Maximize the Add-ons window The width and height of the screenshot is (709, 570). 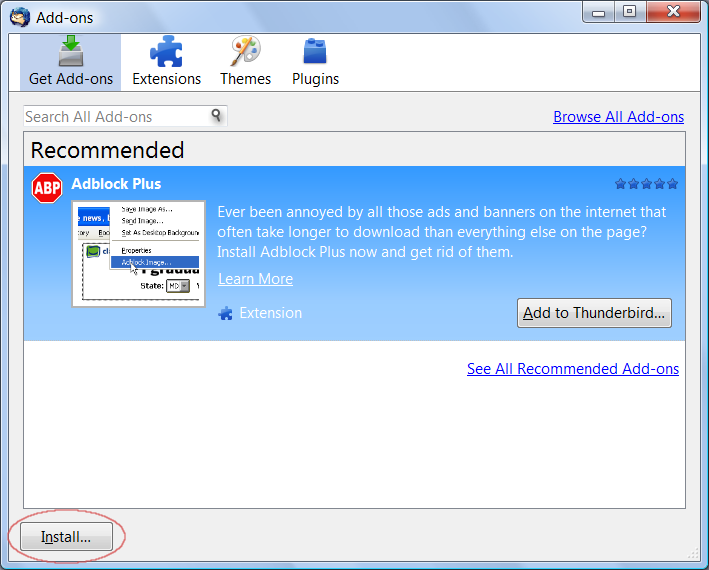tap(629, 12)
